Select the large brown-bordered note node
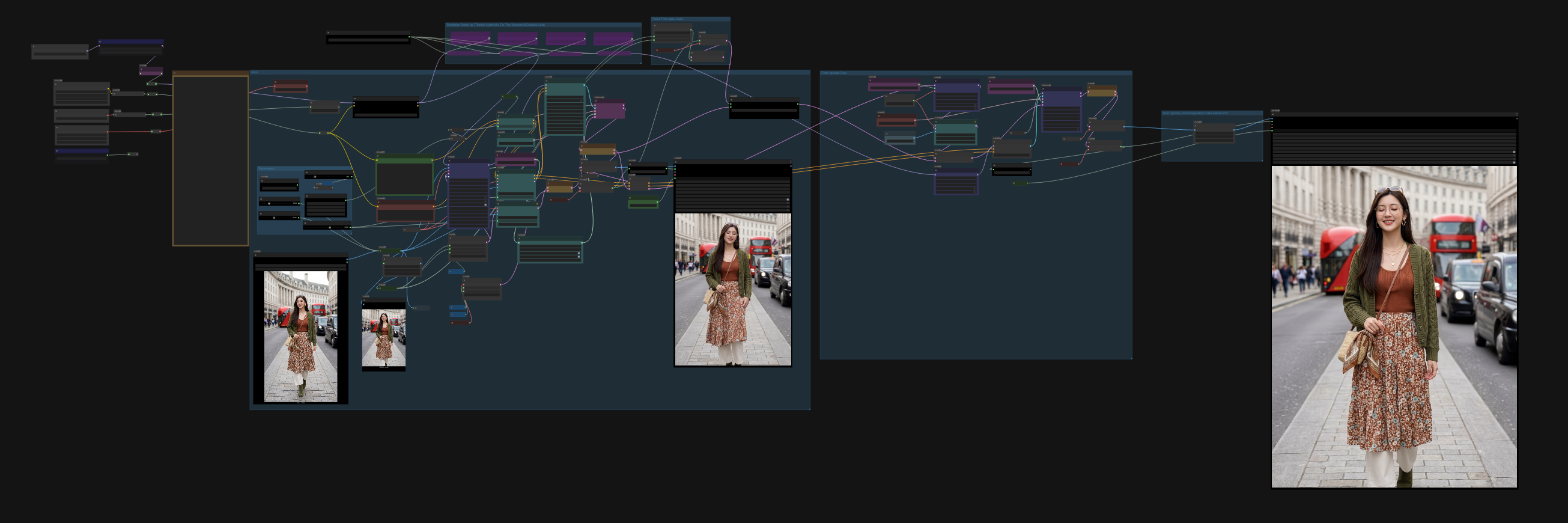The height and width of the screenshot is (523, 1568). pos(211,159)
